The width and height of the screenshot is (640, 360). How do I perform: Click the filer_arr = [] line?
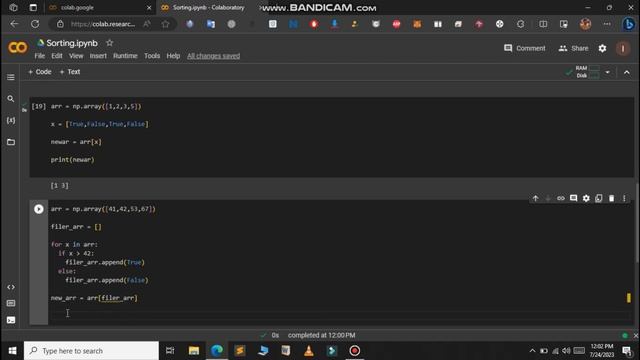[76, 227]
